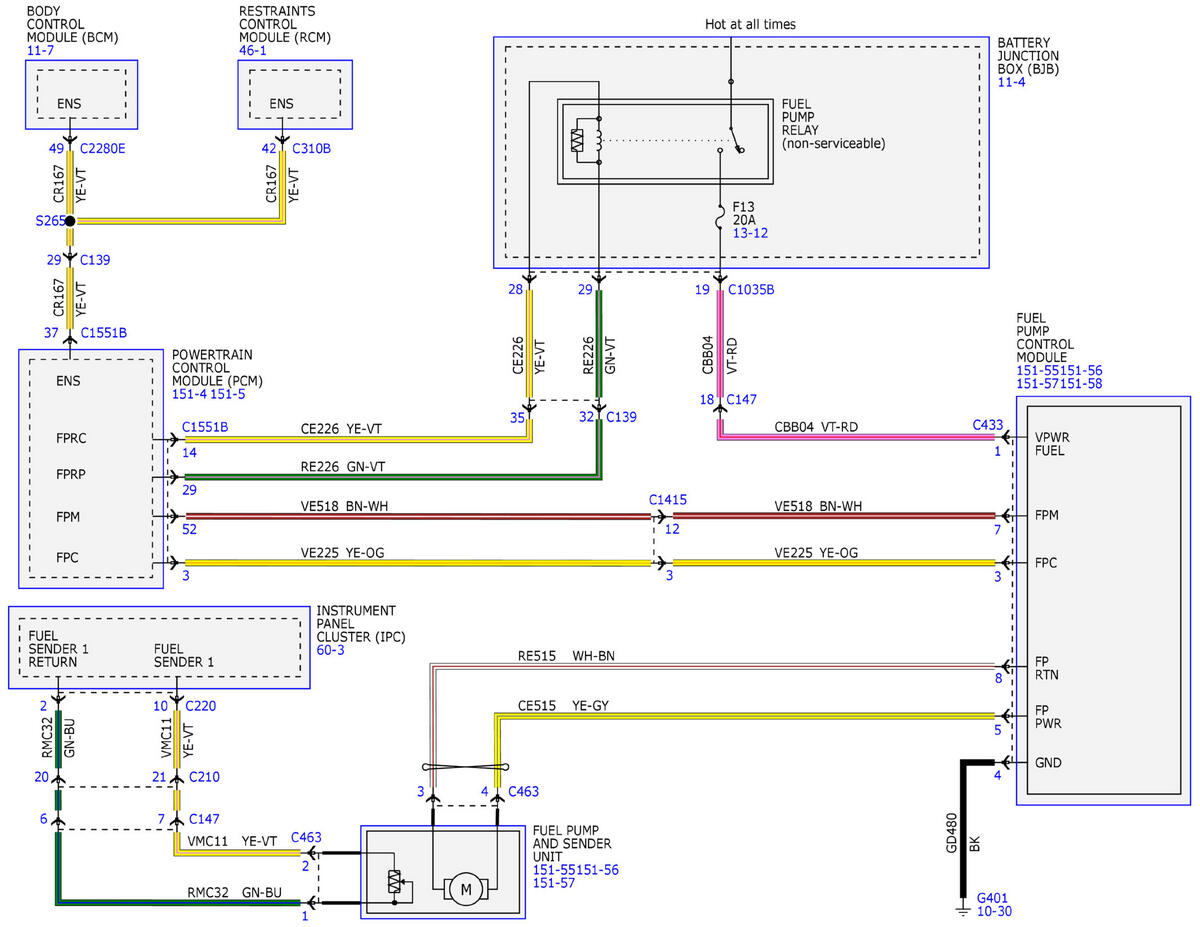Open the 11-4 Battery Junction Box reference

click(x=1012, y=83)
